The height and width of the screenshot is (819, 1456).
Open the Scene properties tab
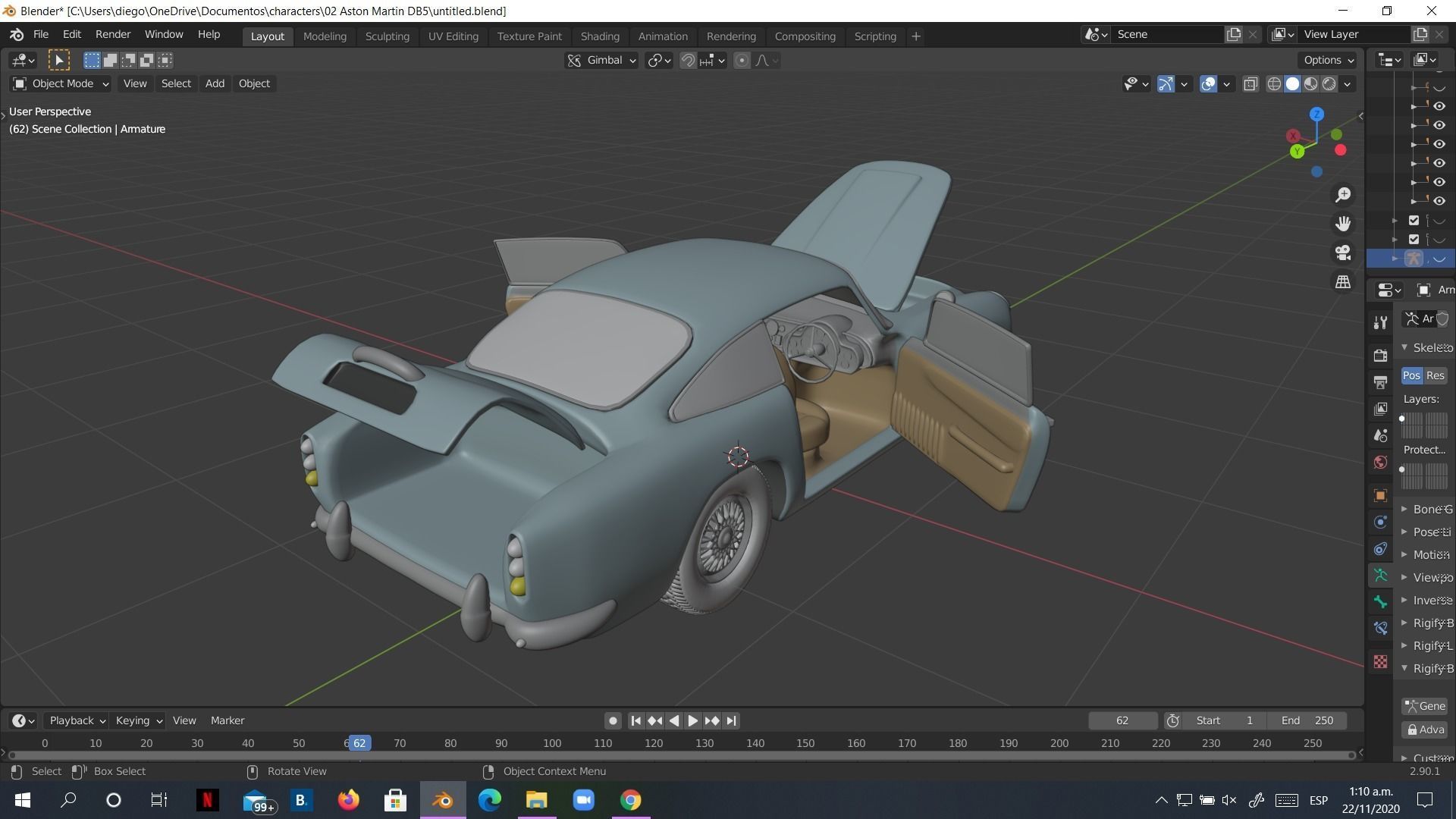point(1380,435)
